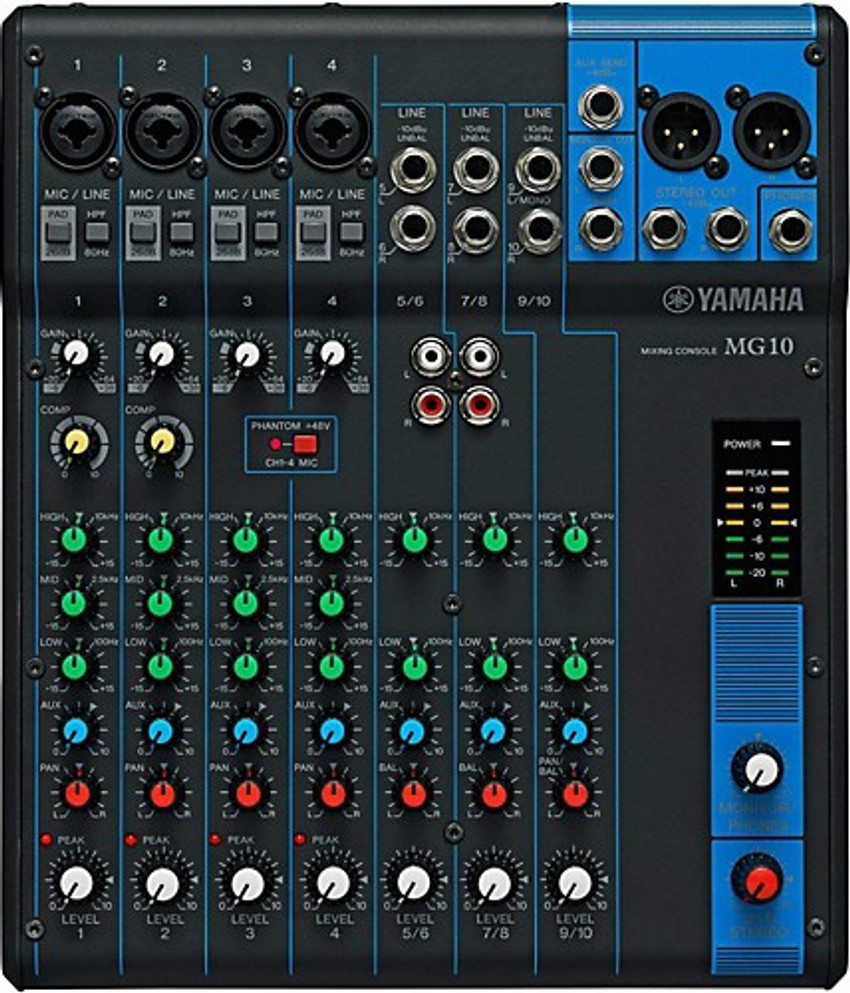Click the channel 5/6 HIGH EQ knob
Image resolution: width=850 pixels, height=993 pixels.
(414, 540)
